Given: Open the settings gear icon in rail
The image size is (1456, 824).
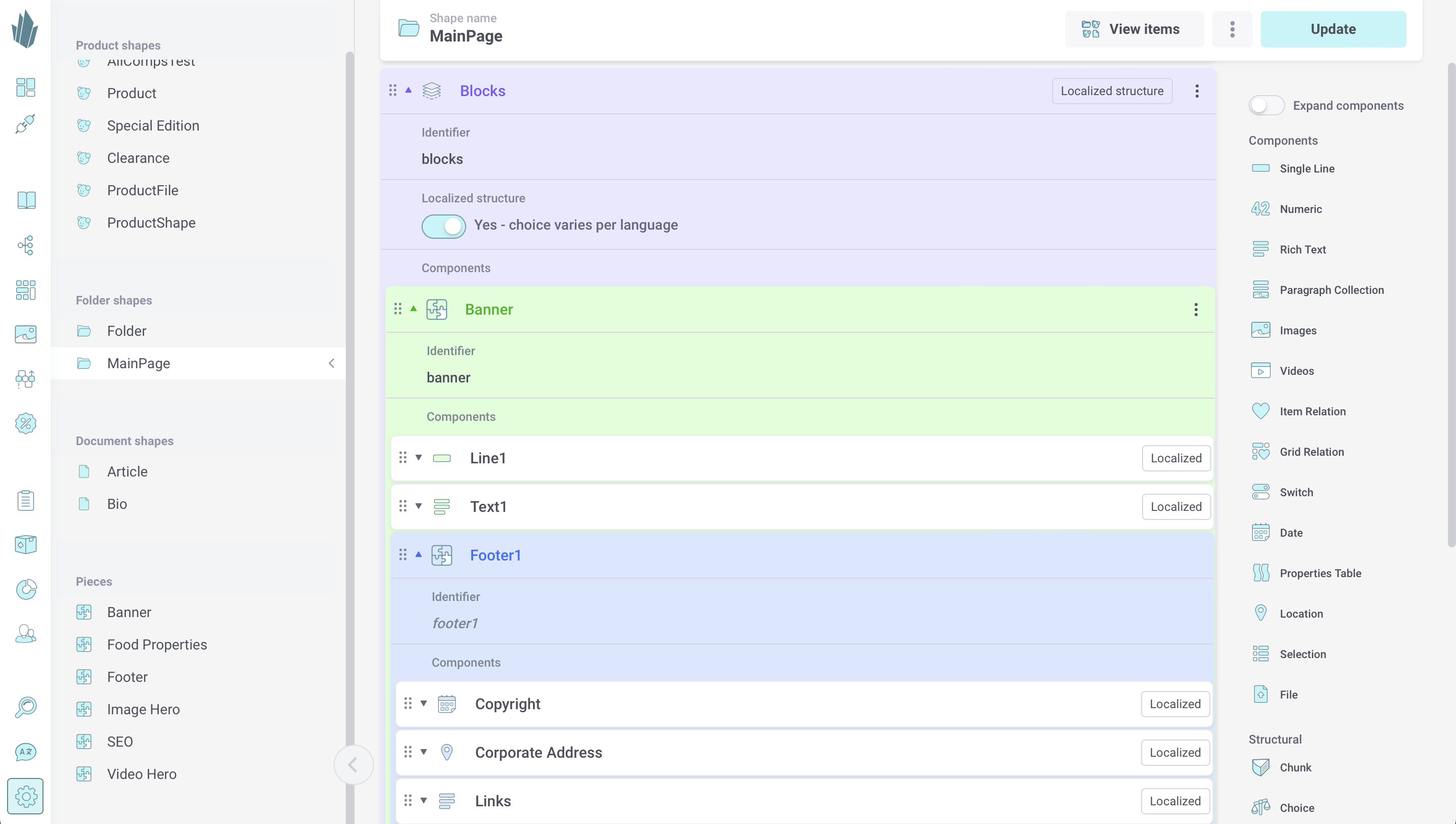Looking at the screenshot, I should coord(25,796).
